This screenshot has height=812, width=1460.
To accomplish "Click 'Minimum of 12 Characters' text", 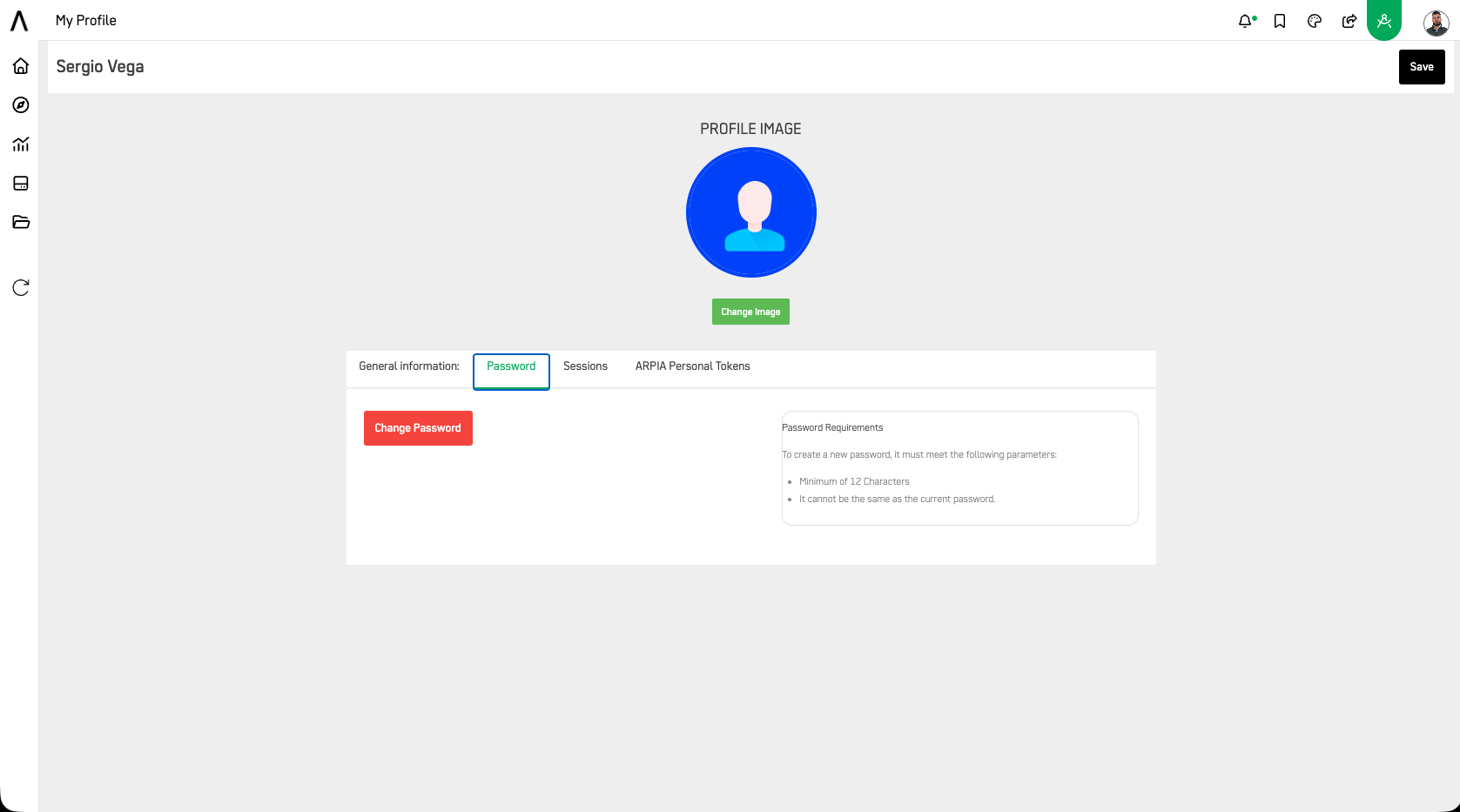I will pos(854,481).
